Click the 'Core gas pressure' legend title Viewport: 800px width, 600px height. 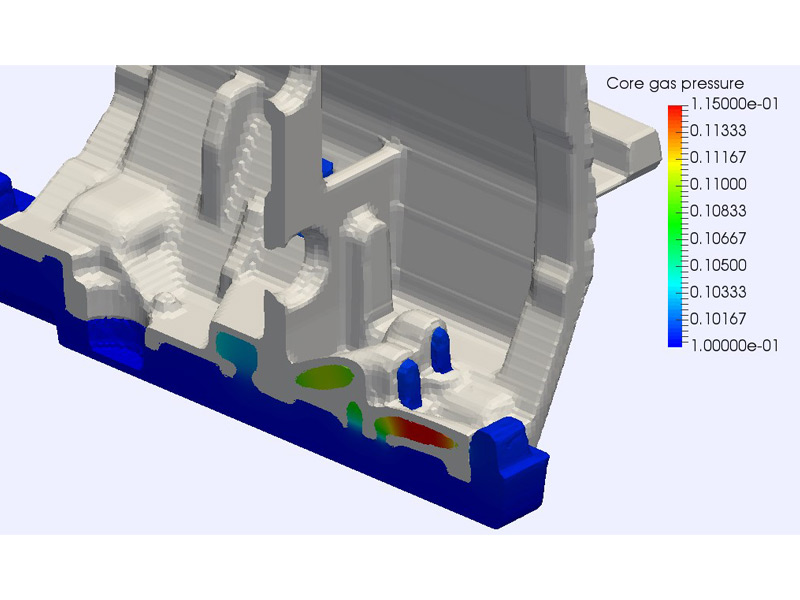point(674,84)
